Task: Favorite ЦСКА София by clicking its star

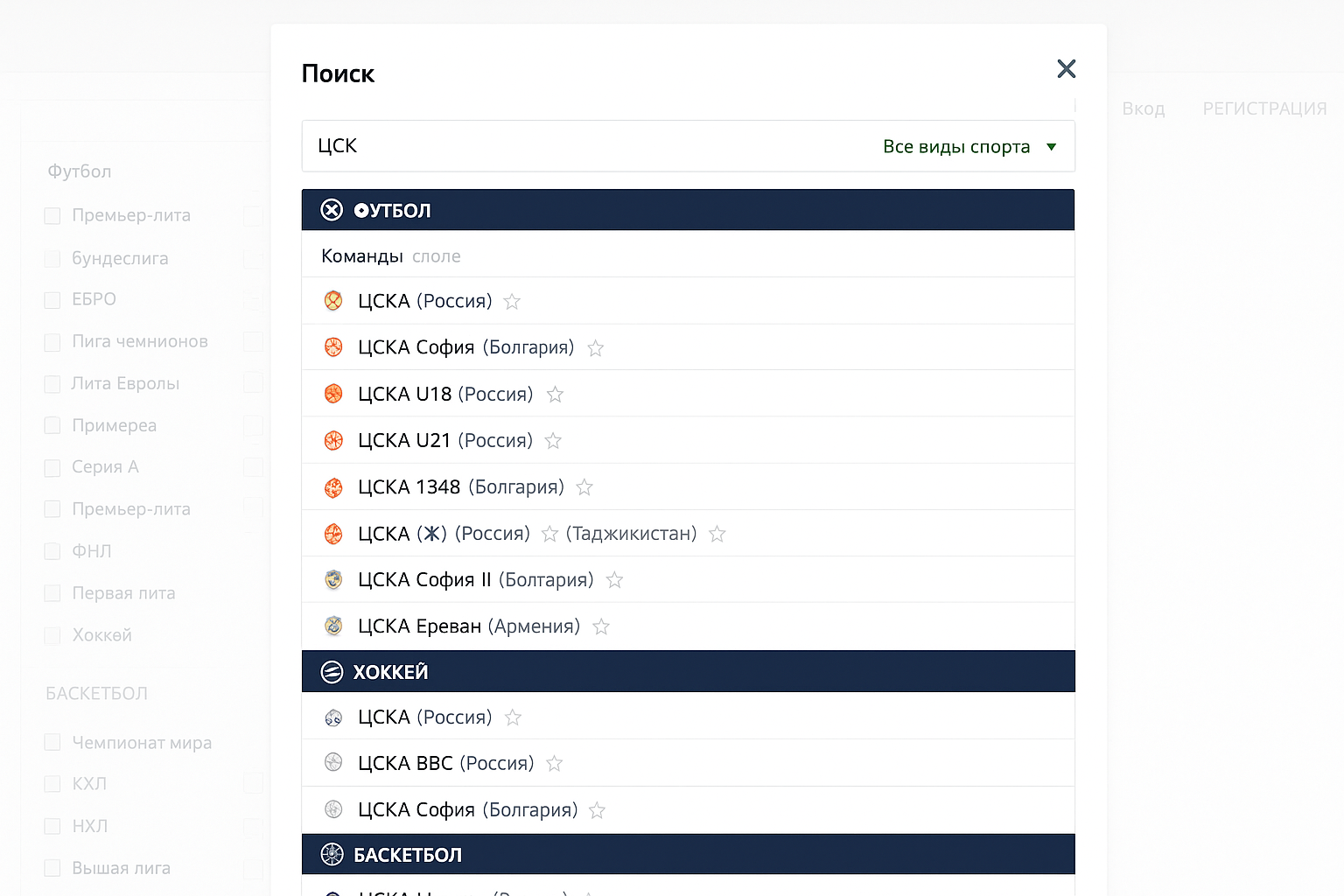Action: click(595, 347)
